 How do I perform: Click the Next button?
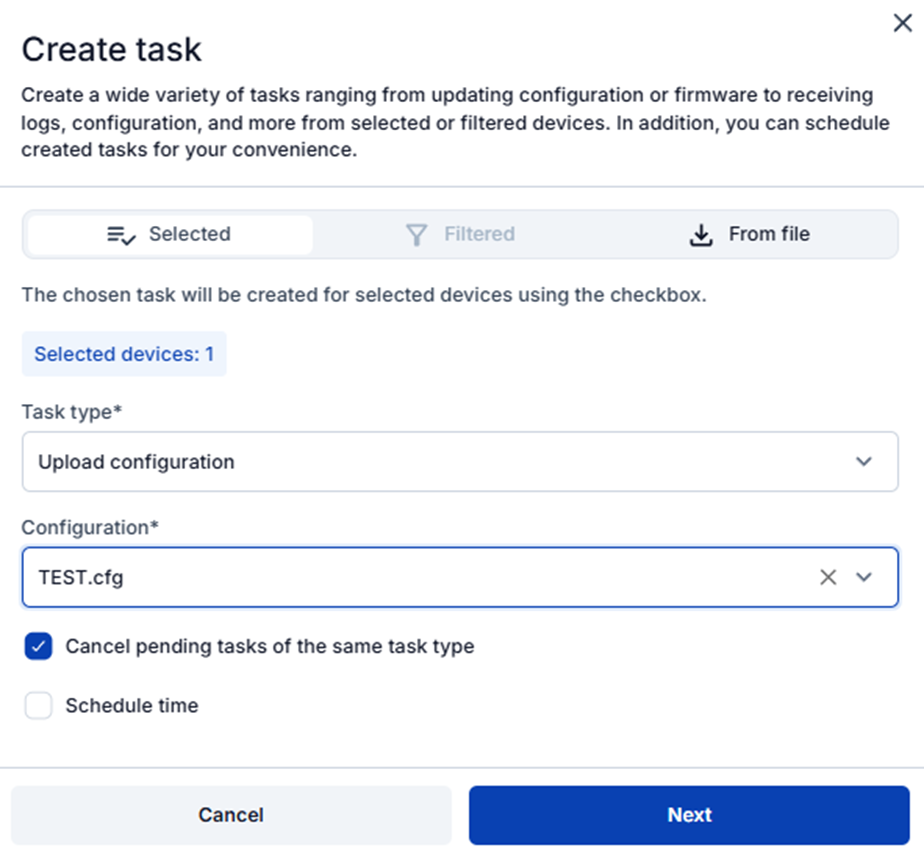(x=689, y=814)
